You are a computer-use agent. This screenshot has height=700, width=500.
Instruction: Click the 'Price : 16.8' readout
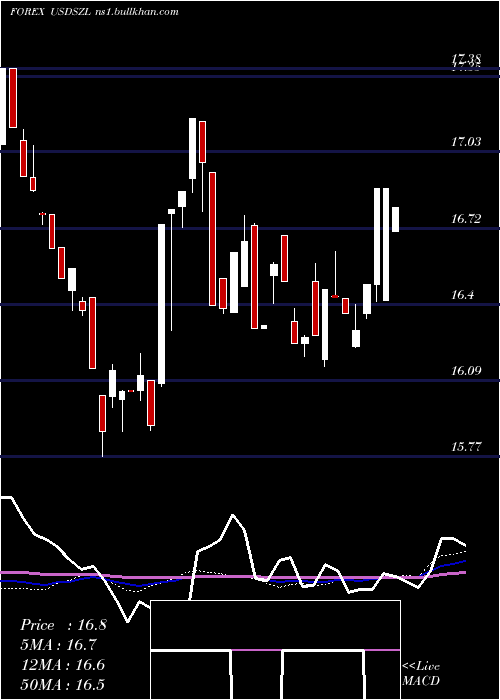(x=63, y=625)
